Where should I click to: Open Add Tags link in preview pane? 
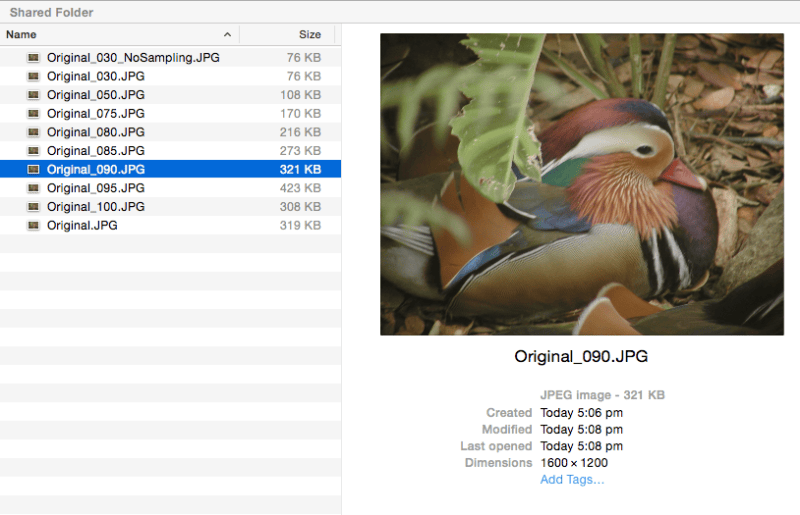tap(572, 480)
